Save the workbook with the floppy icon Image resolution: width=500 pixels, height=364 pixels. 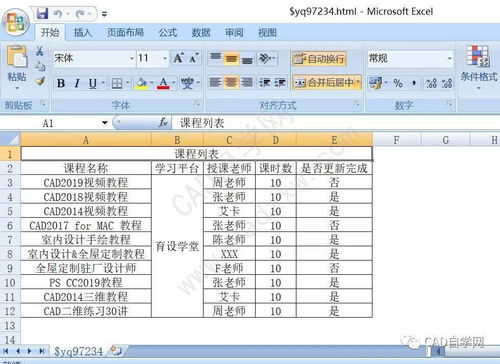[x=42, y=14]
